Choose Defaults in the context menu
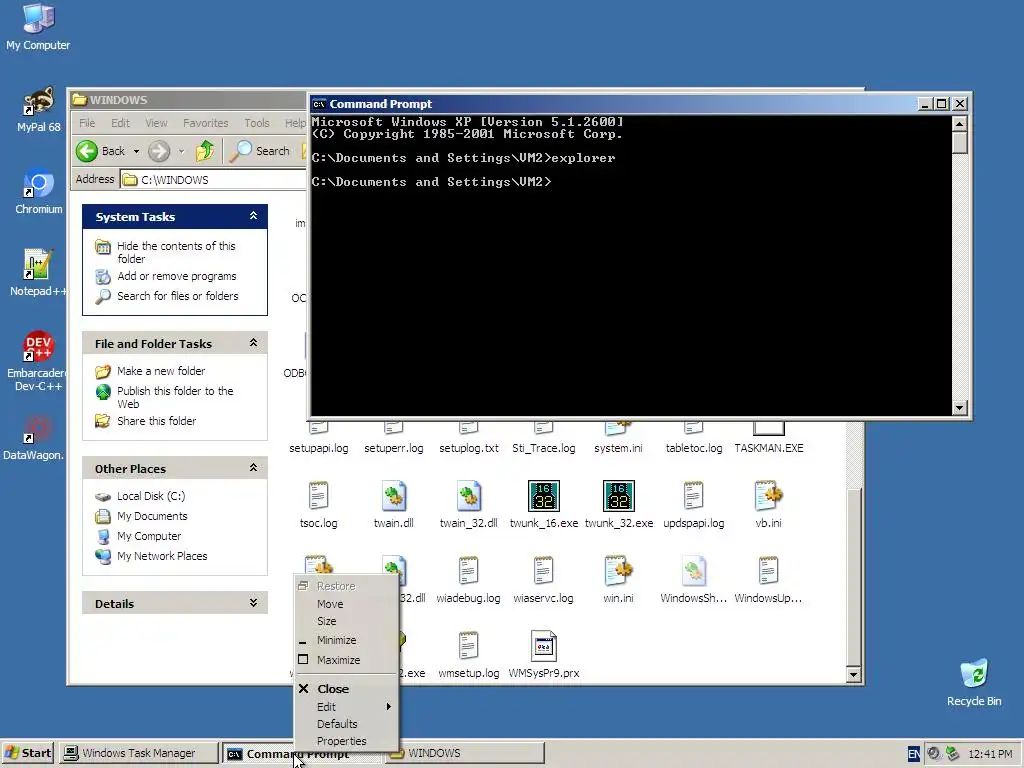The image size is (1024, 768). [x=346, y=724]
